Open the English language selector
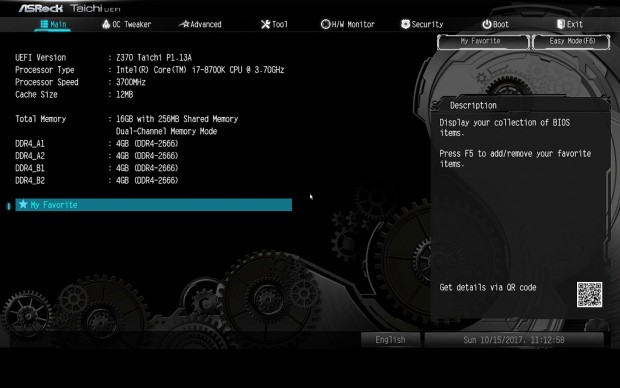Screen dimensions: 620x388 pos(390,340)
